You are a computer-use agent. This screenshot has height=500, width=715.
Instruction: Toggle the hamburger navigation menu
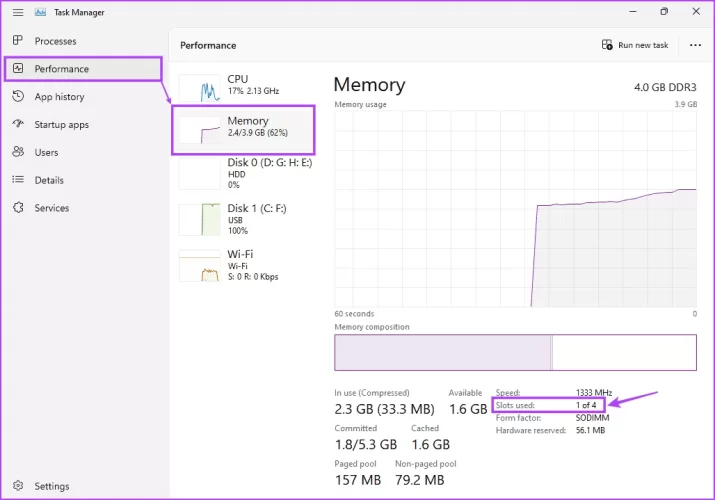point(17,12)
